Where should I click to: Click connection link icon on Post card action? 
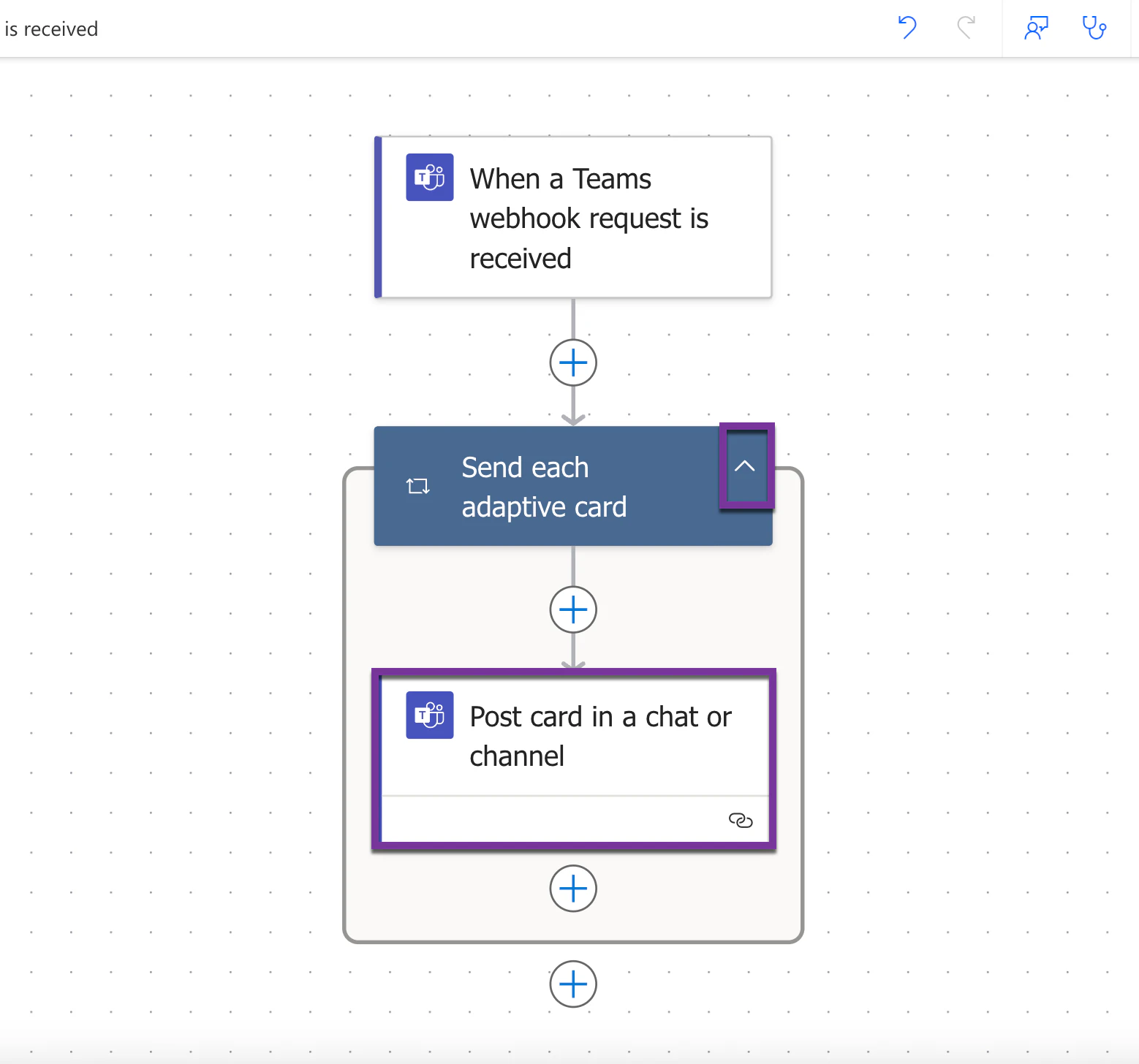point(741,820)
